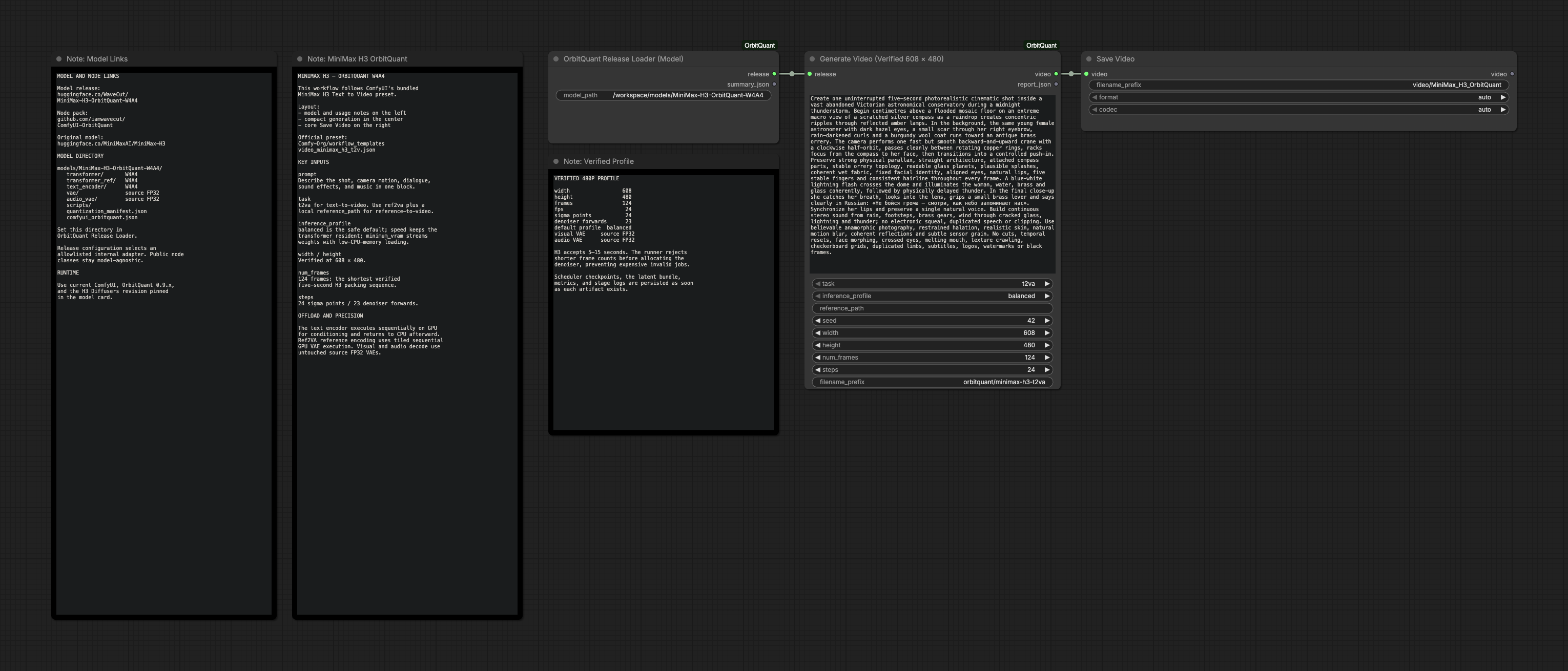Edit filename_prefix orbitquant/minimax-h3-t2va field

[933, 382]
